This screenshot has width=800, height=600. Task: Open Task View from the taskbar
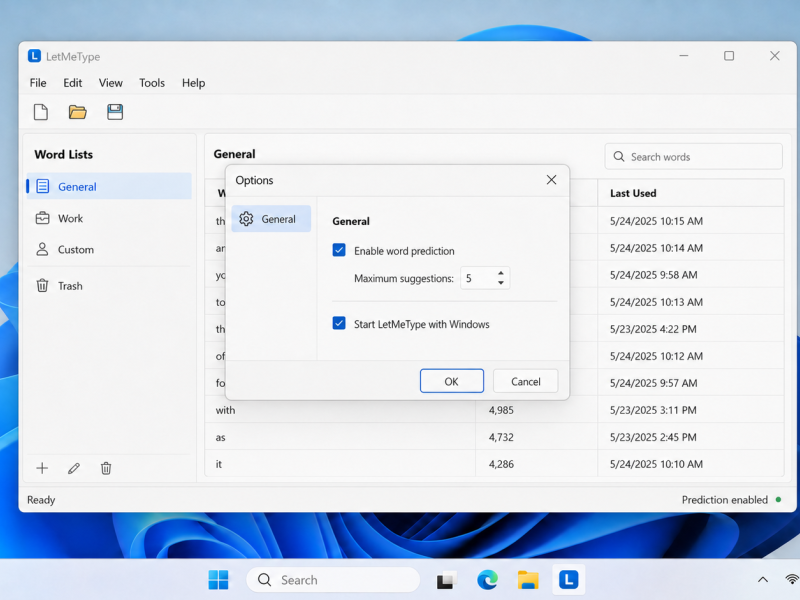[445, 580]
